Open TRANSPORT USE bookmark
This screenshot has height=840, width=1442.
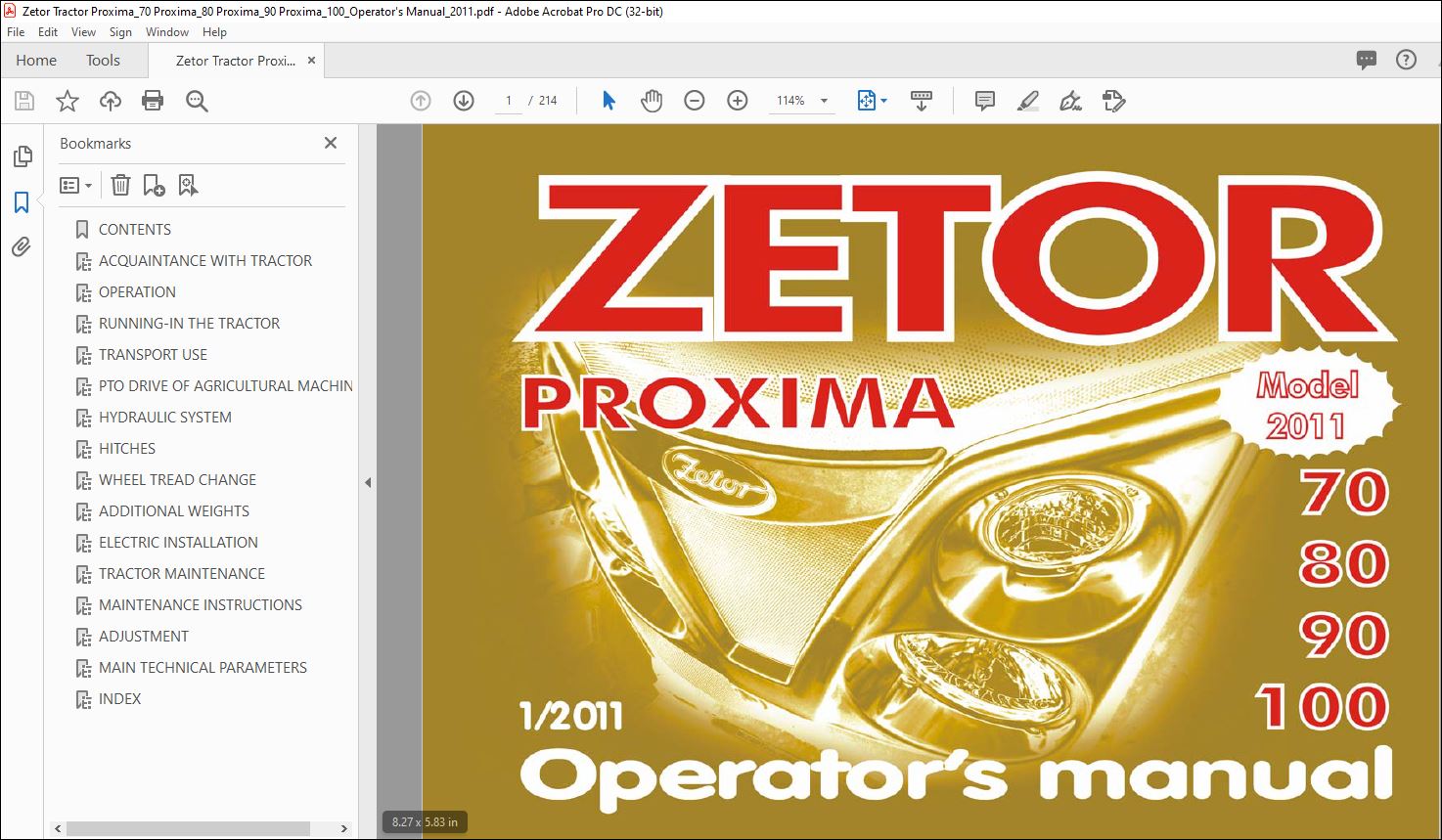click(x=153, y=354)
